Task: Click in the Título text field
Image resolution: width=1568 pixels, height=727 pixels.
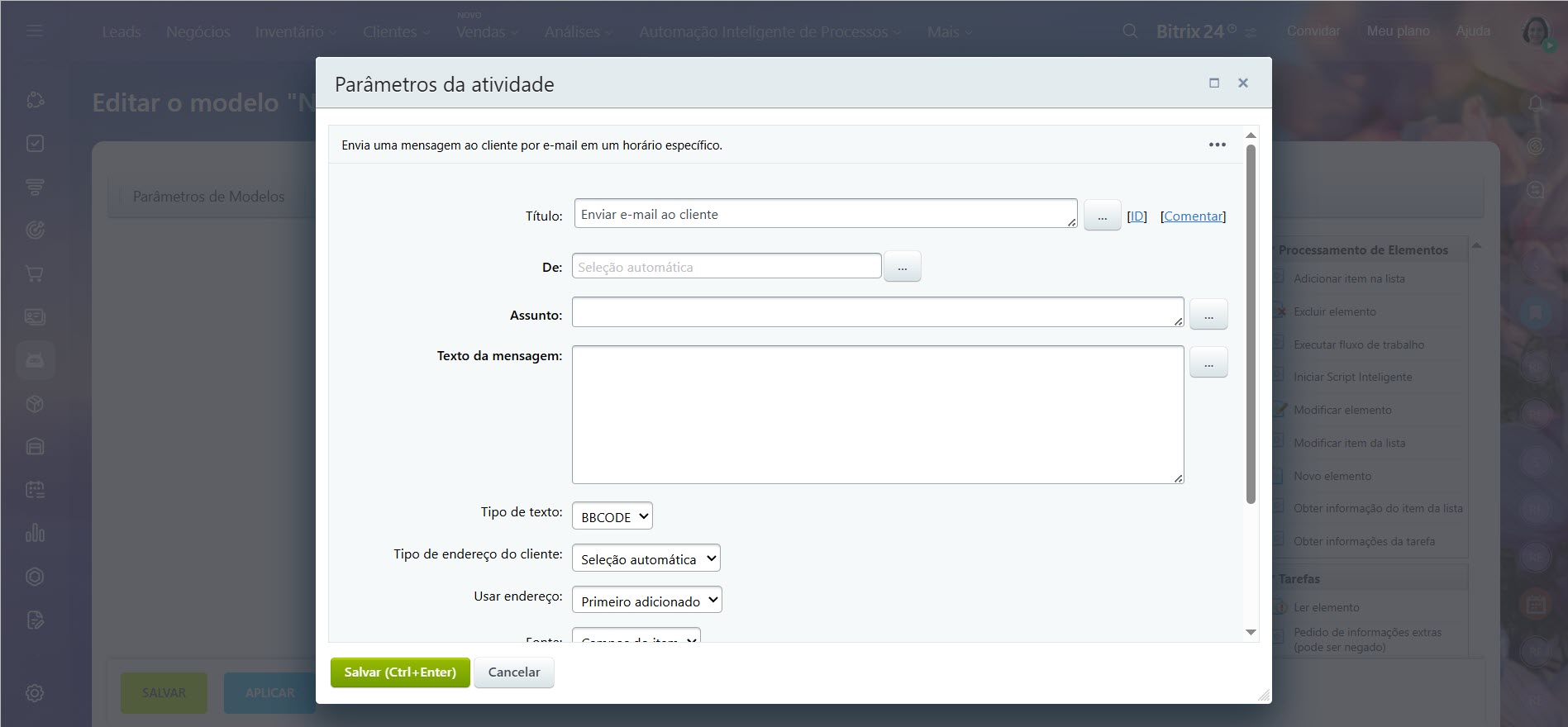Action: click(x=826, y=213)
